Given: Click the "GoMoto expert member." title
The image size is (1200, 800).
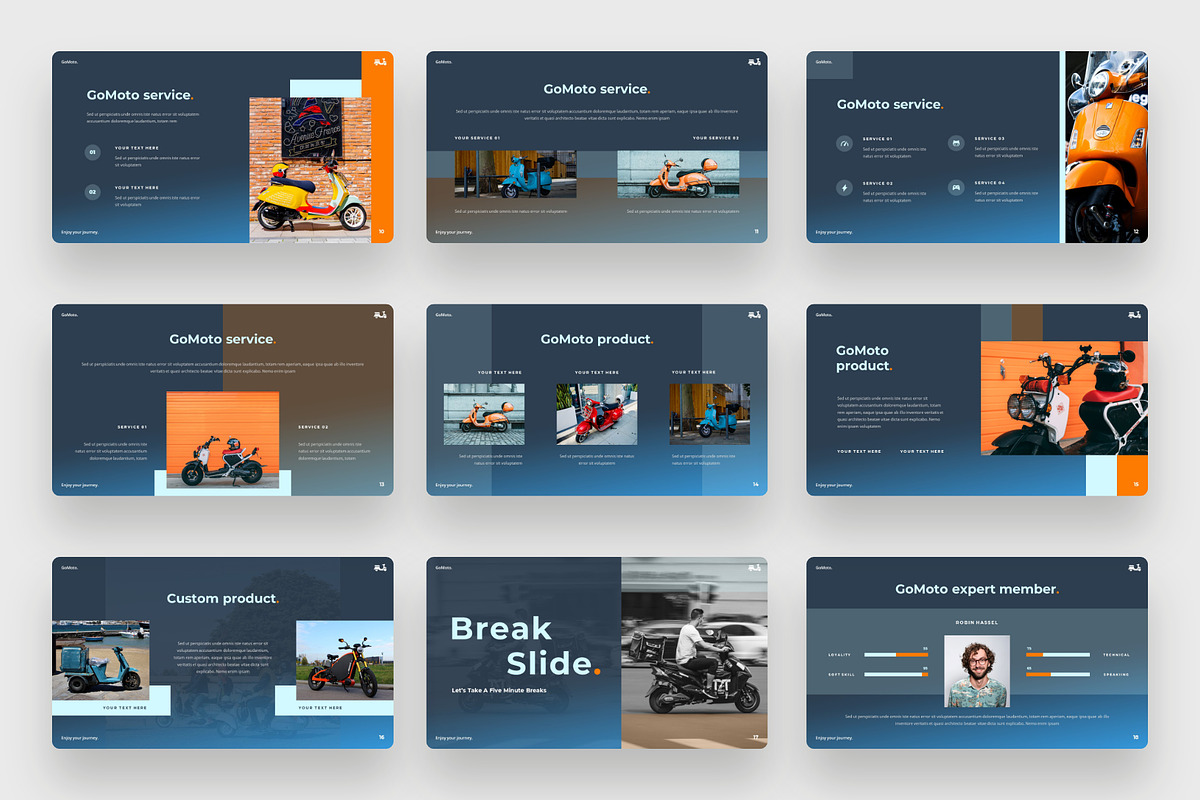Looking at the screenshot, I should tap(977, 589).
